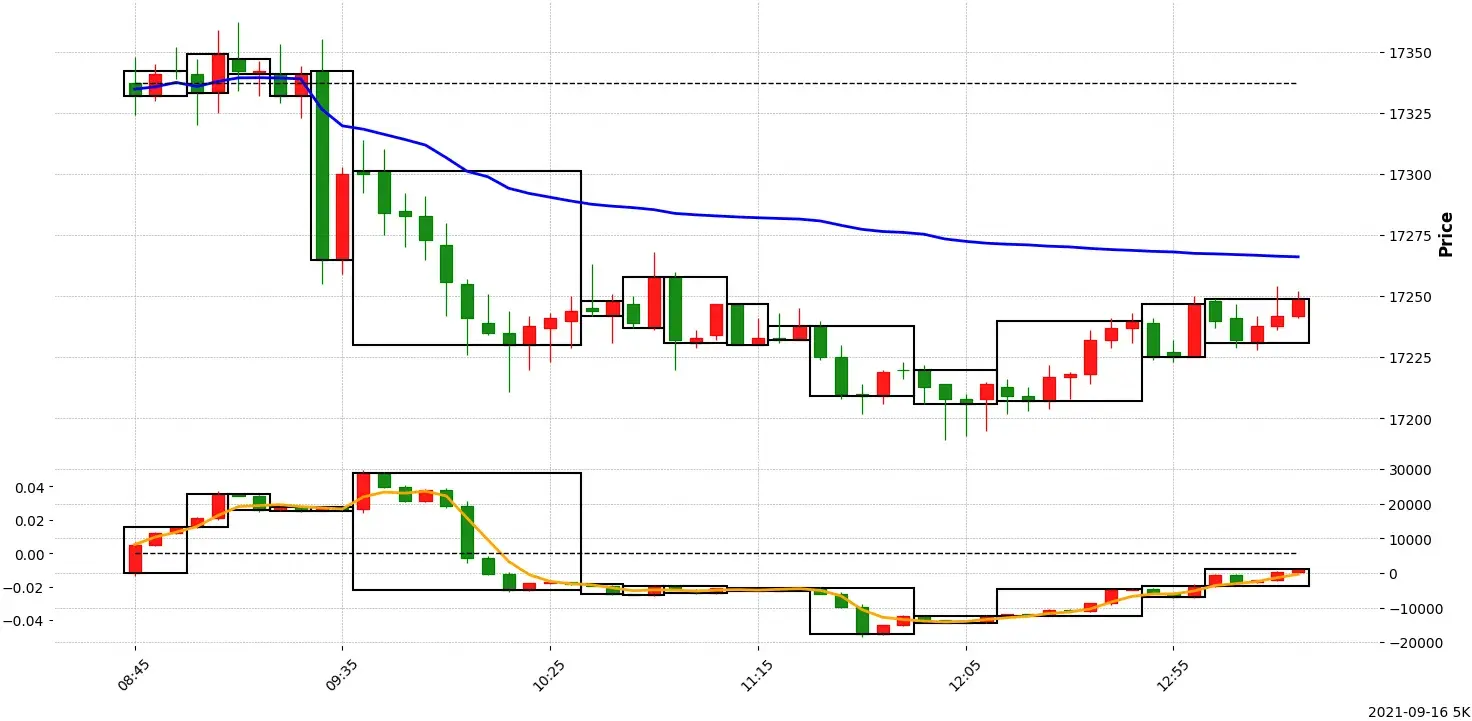Viewport: 1472px width, 721px height.
Task: Click the 11:15 time axis label
Action: point(755,676)
